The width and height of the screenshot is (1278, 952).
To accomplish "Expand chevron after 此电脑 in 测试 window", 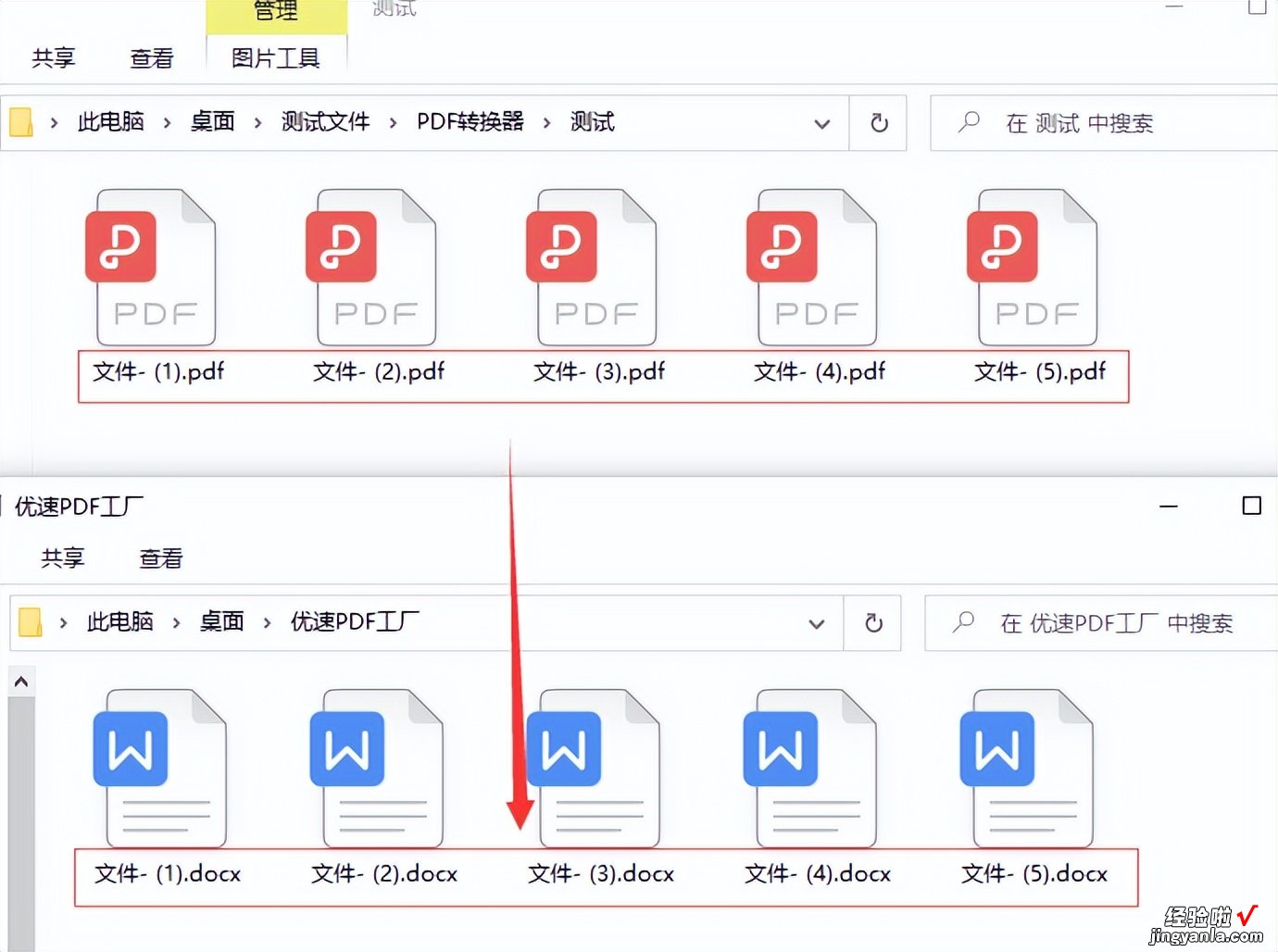I will point(167,122).
